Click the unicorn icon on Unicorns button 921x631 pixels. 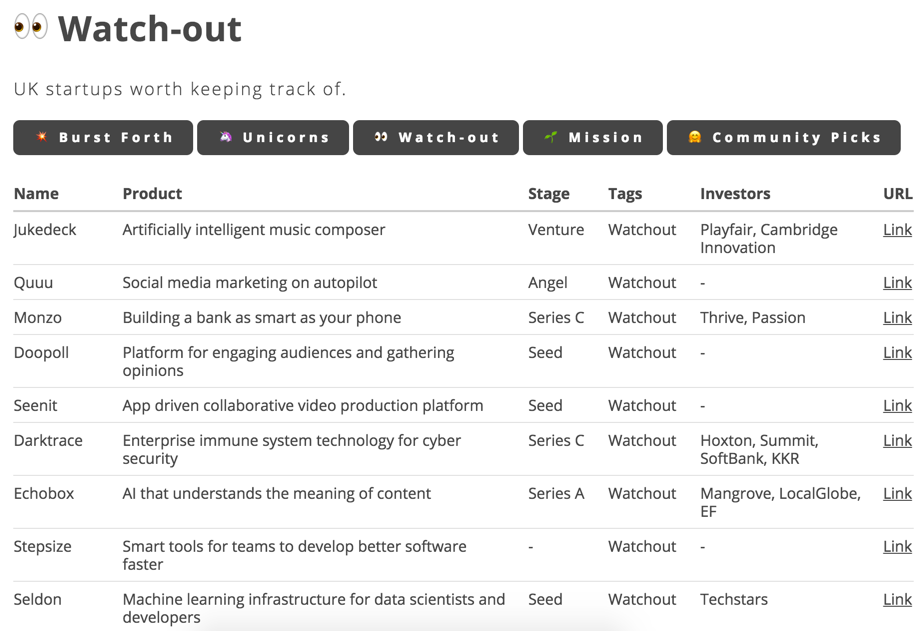tap(226, 137)
